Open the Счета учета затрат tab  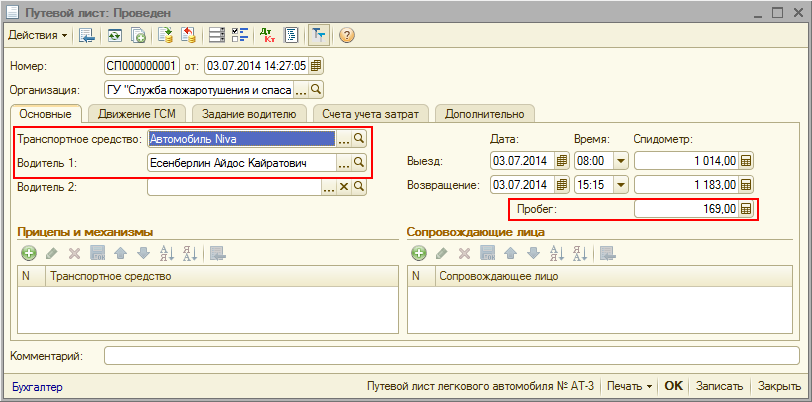[371, 113]
